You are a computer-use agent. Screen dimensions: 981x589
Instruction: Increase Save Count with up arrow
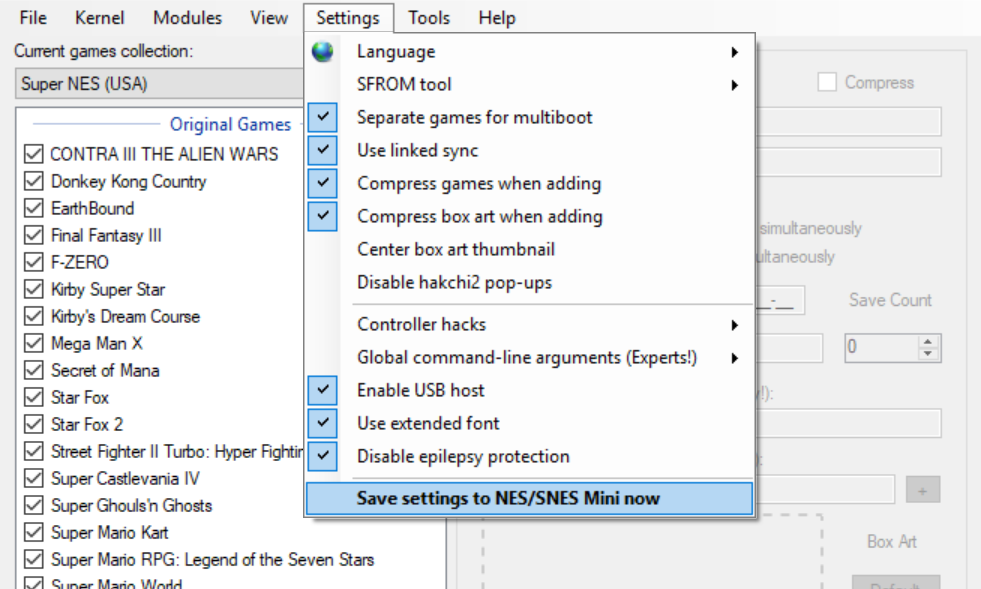(x=928, y=342)
